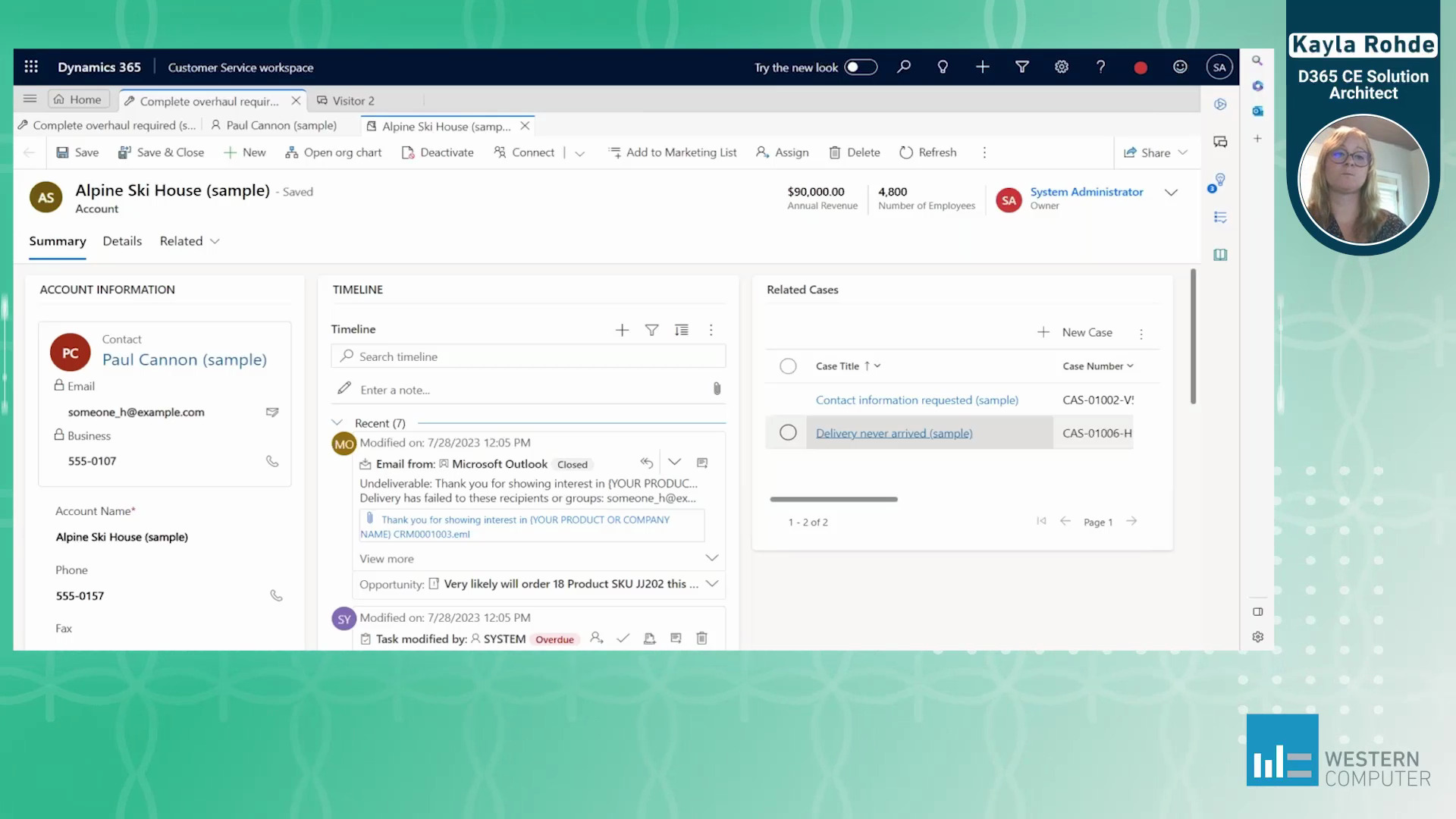Select the Delivery never arrived case row circle

click(x=788, y=431)
